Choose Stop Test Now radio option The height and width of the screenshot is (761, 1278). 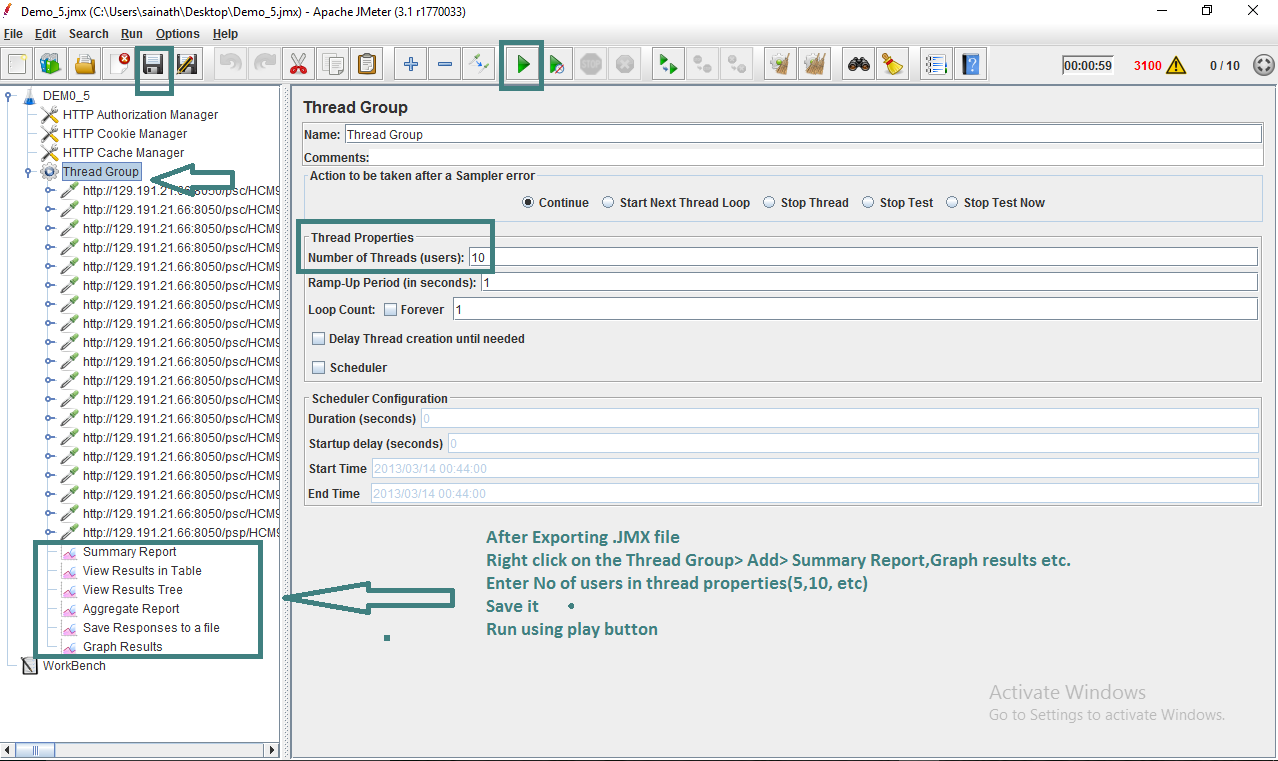coord(952,202)
